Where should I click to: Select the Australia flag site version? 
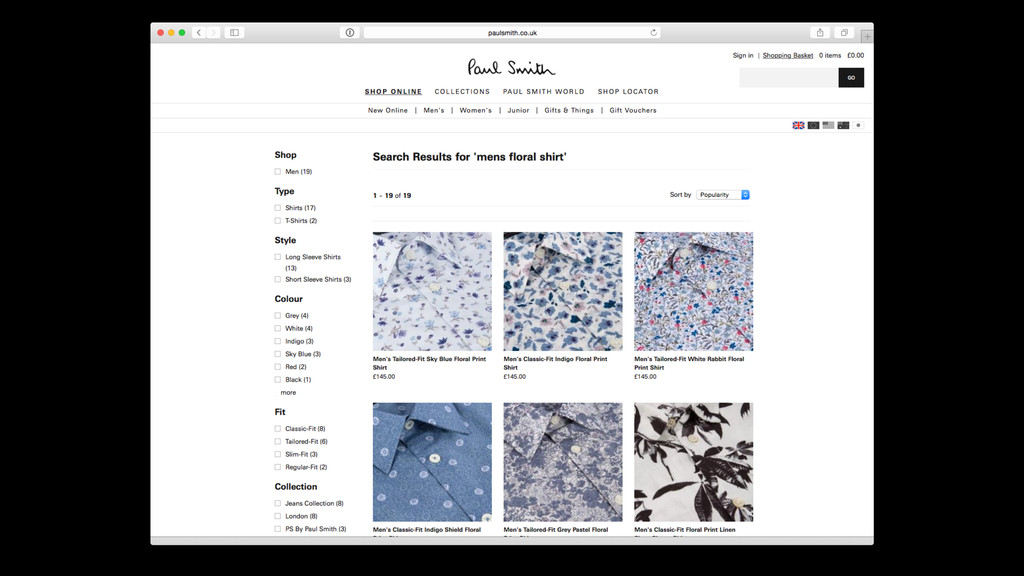(843, 125)
